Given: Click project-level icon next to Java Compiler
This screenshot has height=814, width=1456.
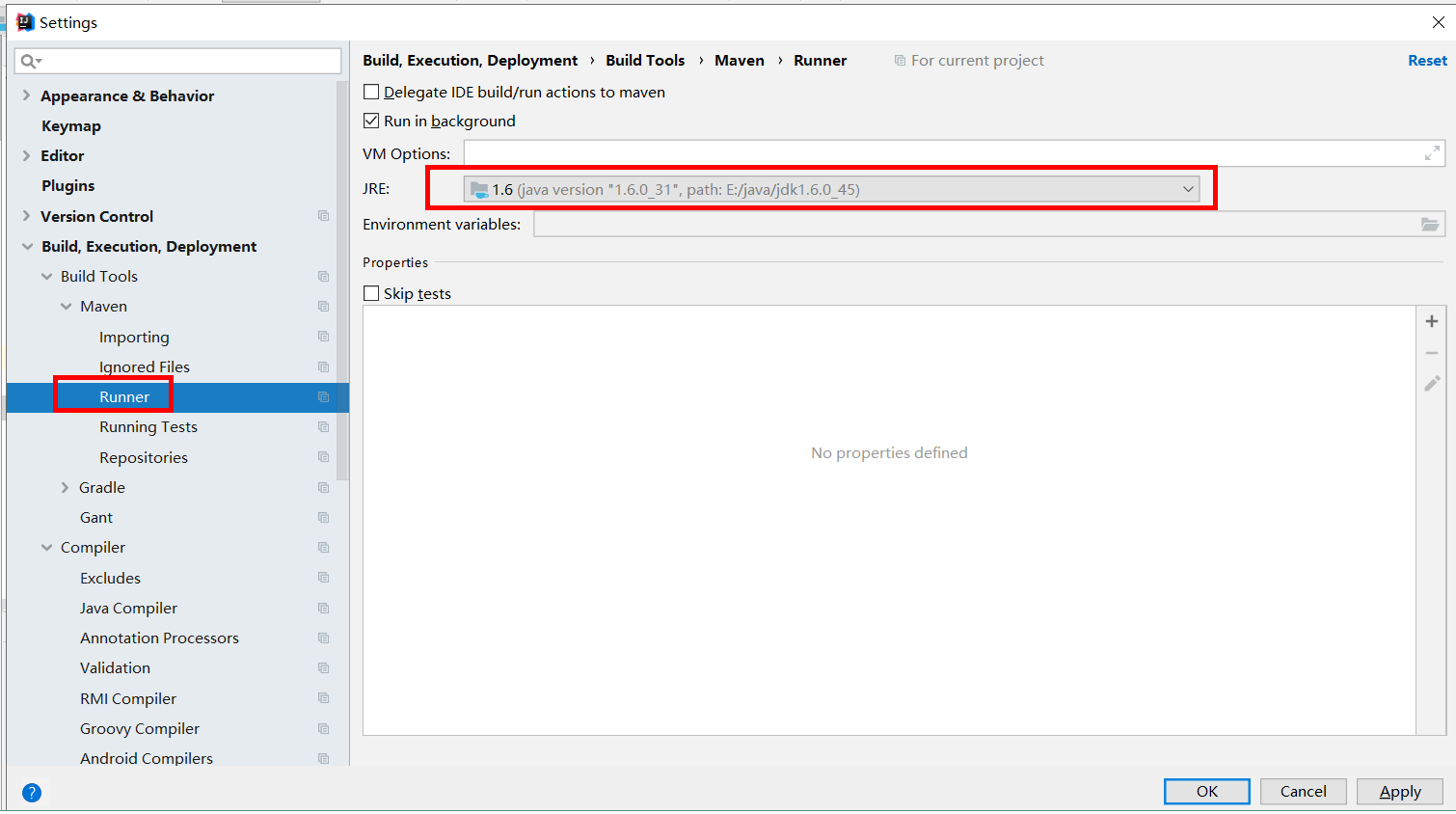Looking at the screenshot, I should tap(324, 609).
